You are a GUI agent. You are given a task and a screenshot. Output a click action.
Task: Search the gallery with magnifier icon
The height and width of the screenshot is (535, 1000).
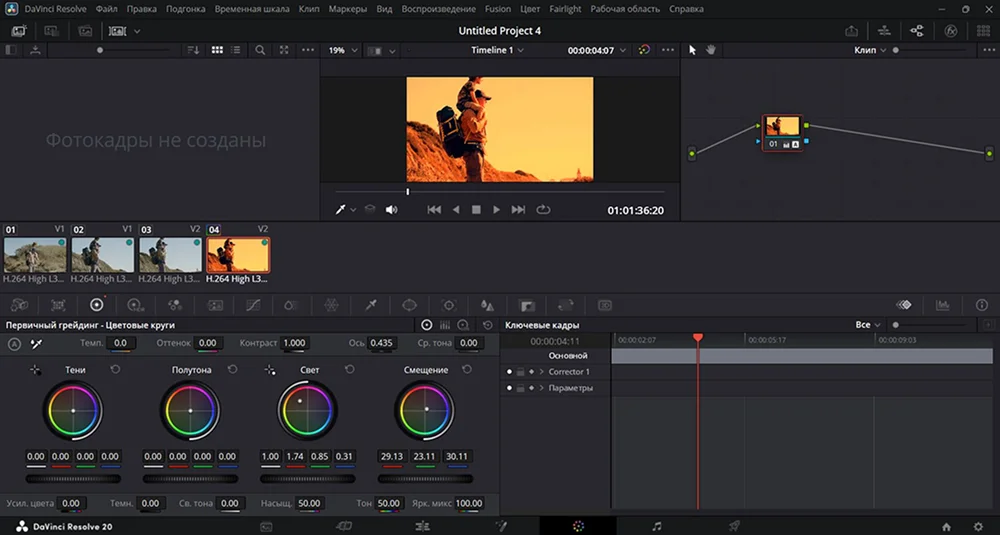(260, 50)
